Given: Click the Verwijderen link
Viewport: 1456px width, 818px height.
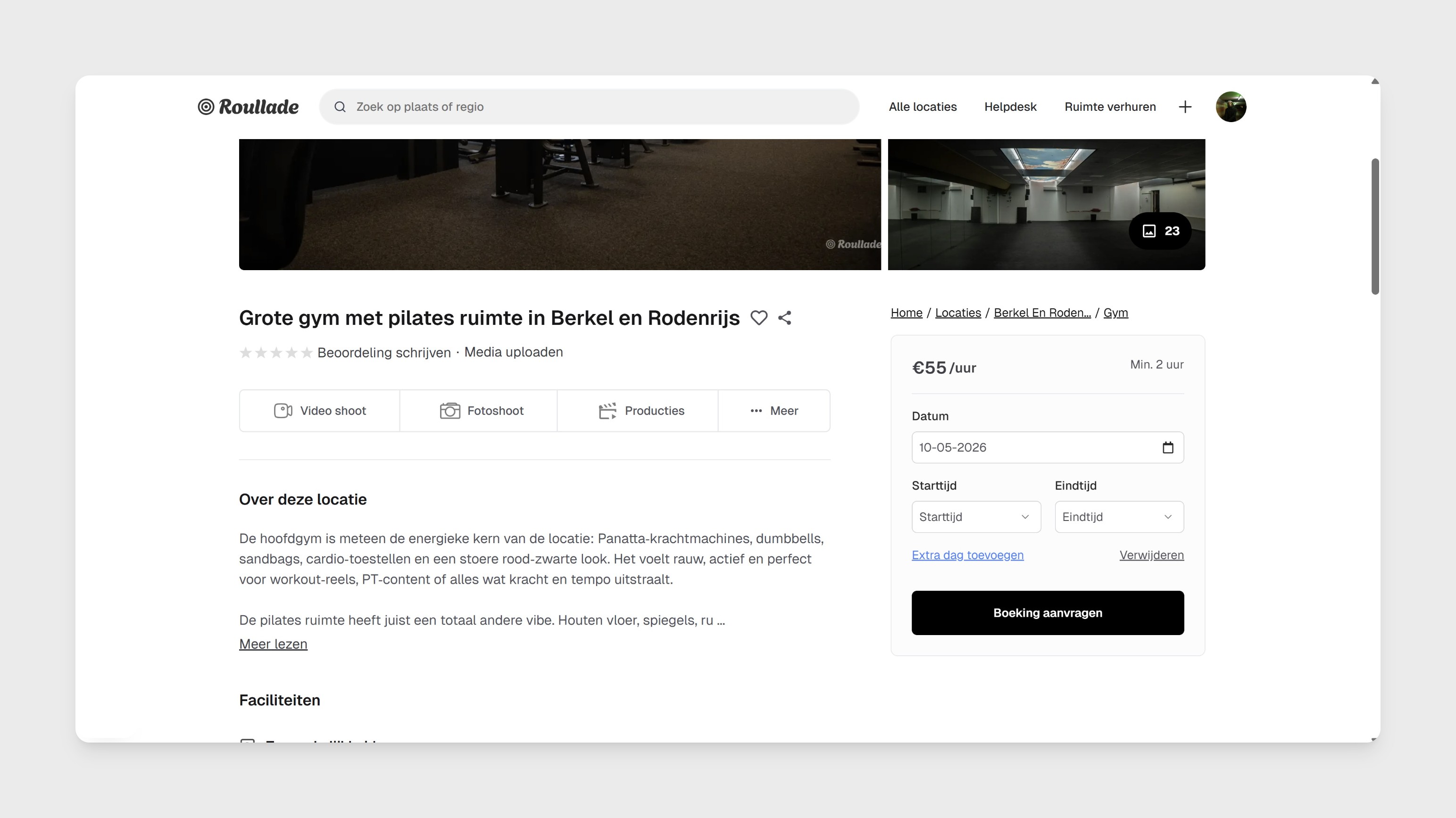Looking at the screenshot, I should tap(1151, 555).
